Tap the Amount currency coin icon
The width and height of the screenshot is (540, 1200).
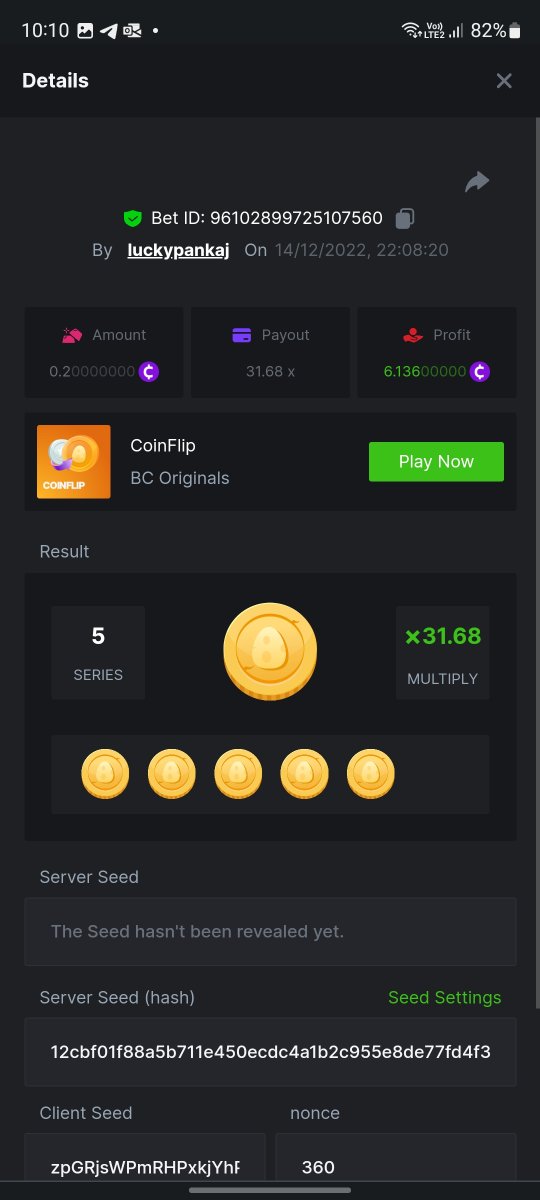click(x=148, y=371)
